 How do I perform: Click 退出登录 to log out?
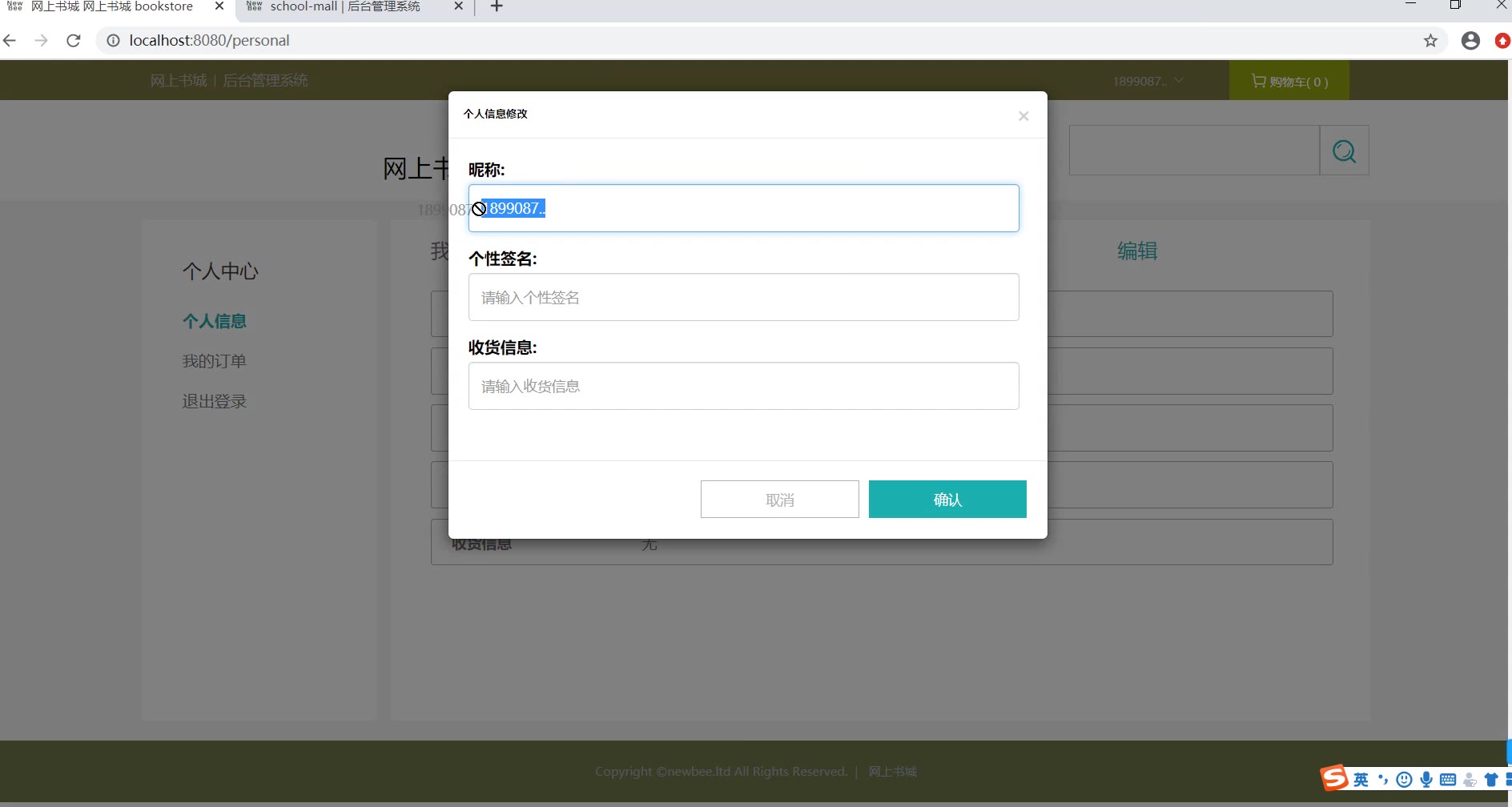215,401
